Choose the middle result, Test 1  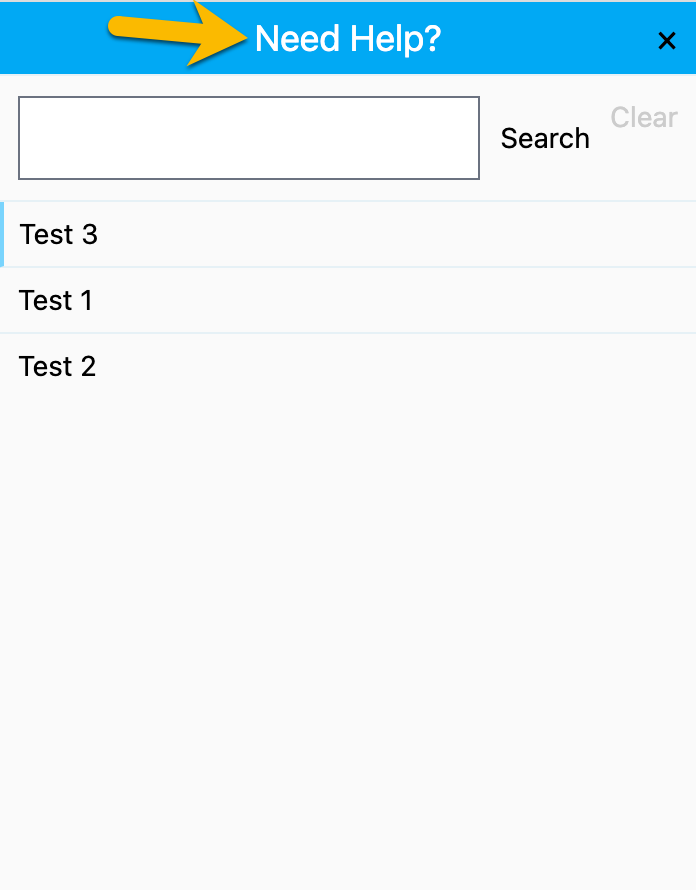56,301
